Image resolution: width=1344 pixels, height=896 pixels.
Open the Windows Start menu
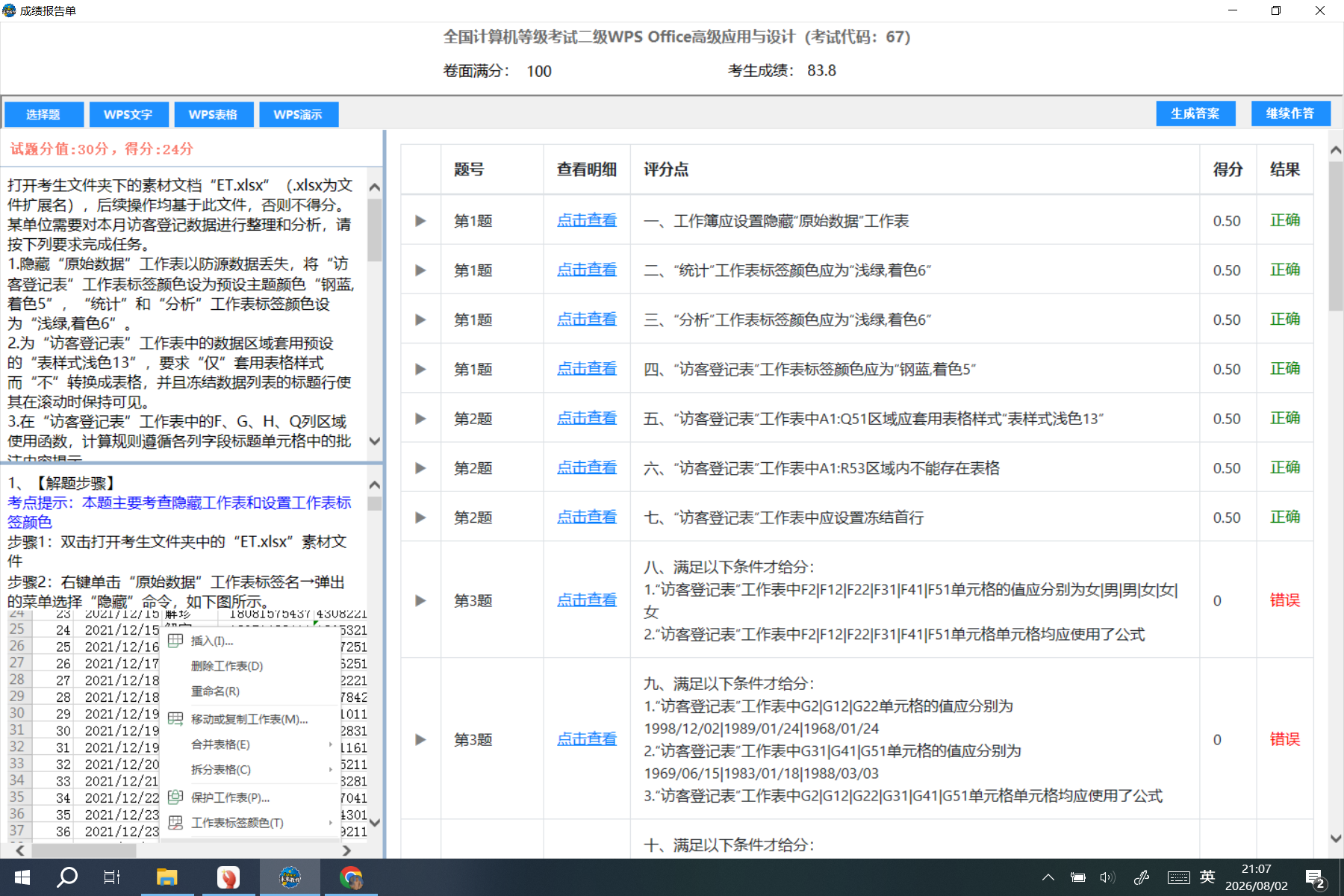22,877
